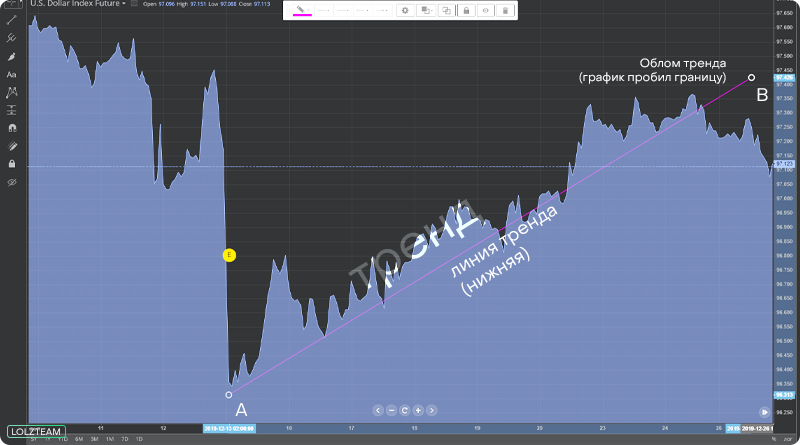
Task: Open the U.S. Dollar Index Future dropdown
Action: [x=78, y=4]
